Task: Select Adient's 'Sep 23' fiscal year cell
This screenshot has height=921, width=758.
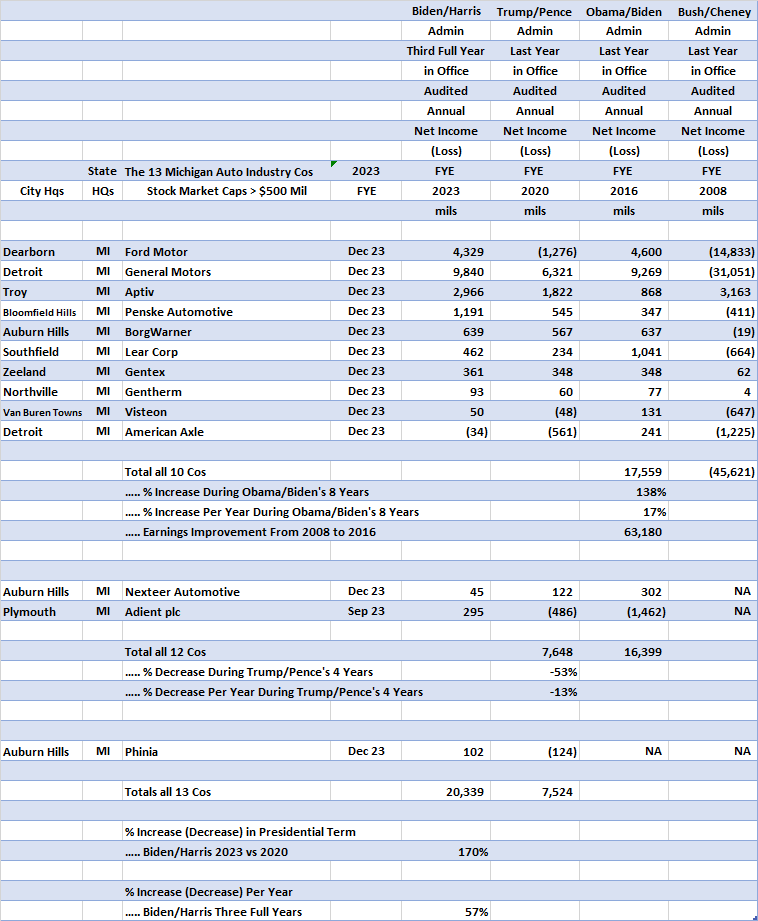Action: click(x=366, y=611)
